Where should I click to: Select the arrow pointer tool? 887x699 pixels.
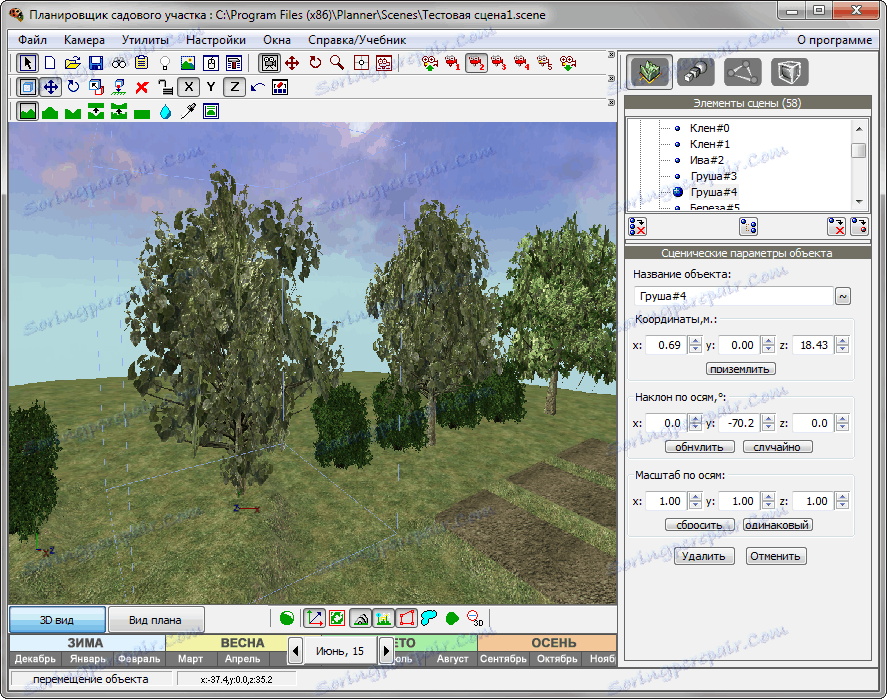tap(27, 63)
